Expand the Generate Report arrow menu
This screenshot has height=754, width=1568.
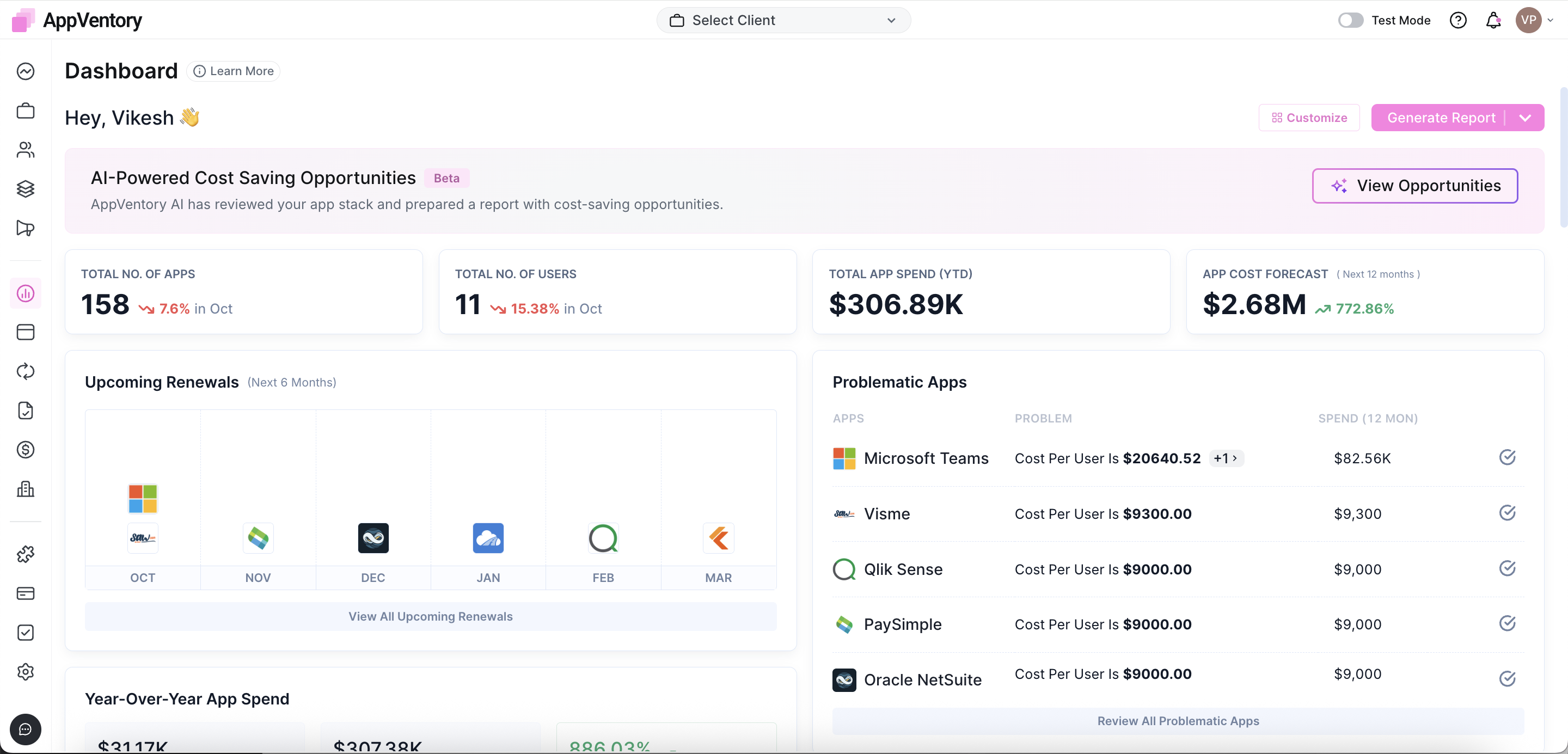click(x=1524, y=118)
